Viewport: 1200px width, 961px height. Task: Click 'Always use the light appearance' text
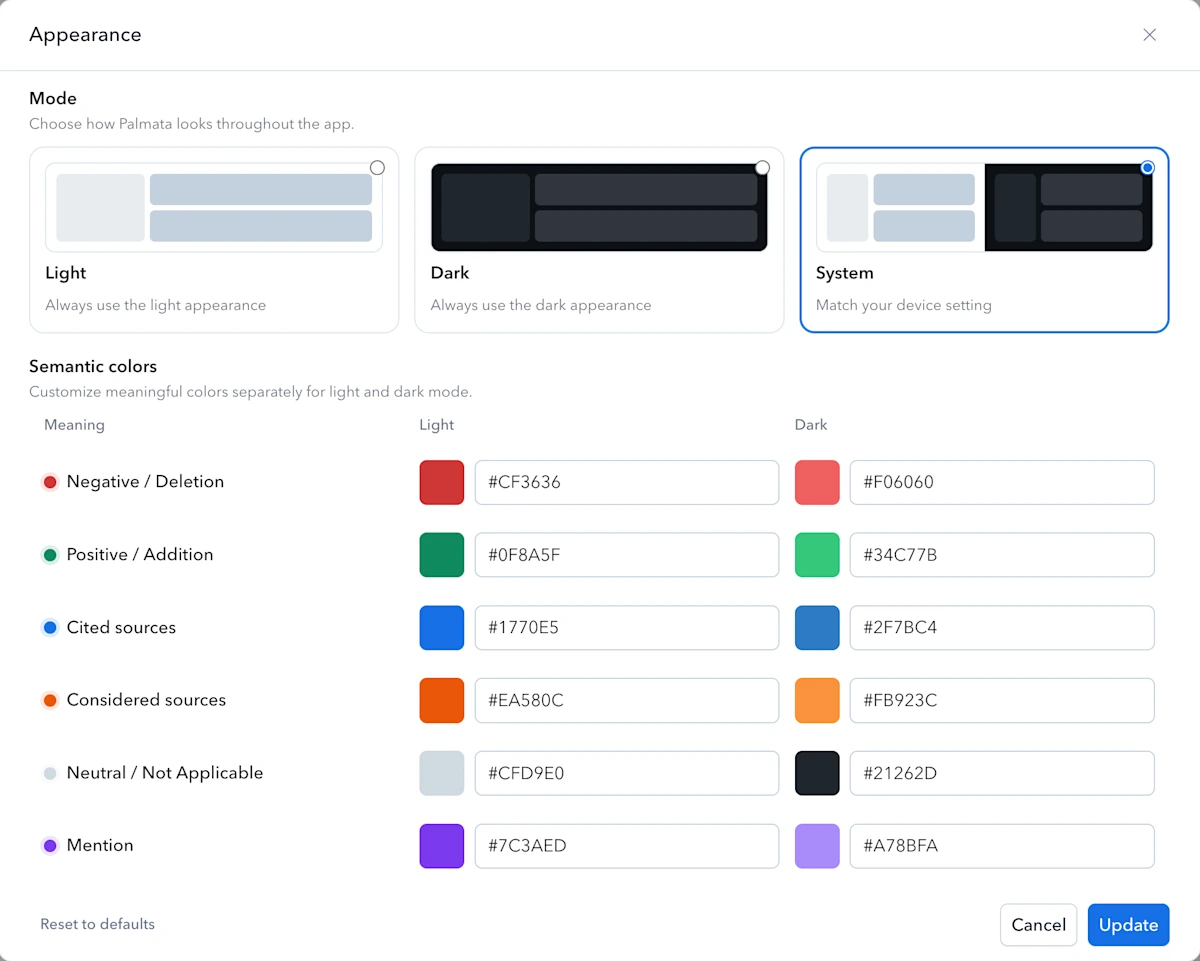(x=155, y=305)
